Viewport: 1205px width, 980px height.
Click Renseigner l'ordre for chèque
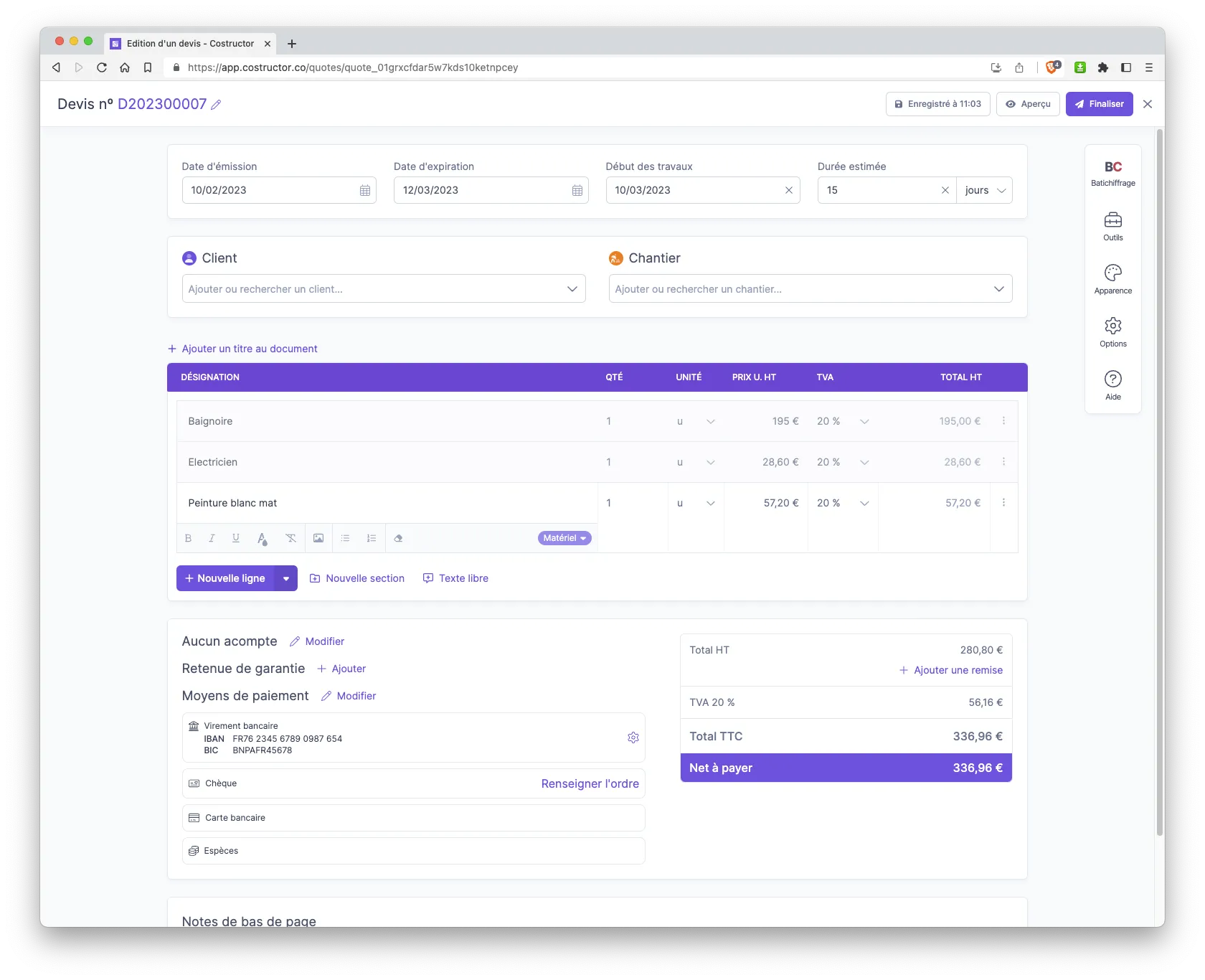point(590,783)
